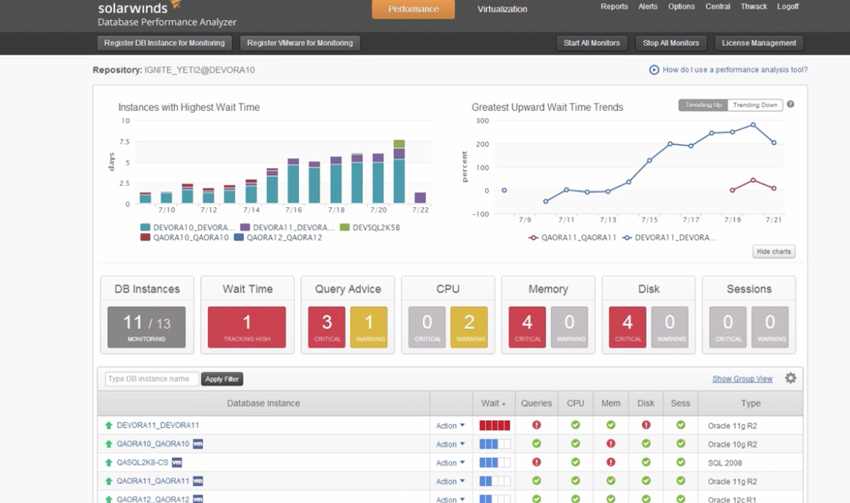The width and height of the screenshot is (850, 503).
Task: Open the Action dropdown for QAORA10_QAORA10
Action: click(450, 444)
